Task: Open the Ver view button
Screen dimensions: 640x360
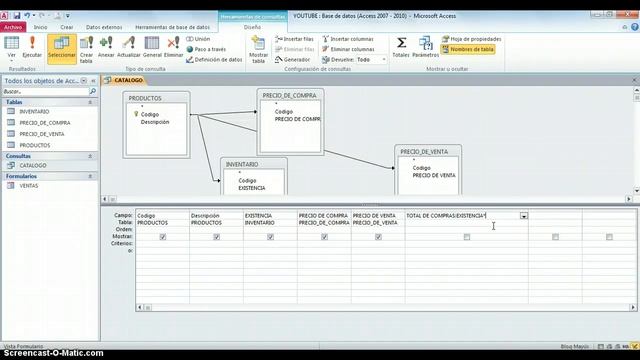Action: point(11,48)
